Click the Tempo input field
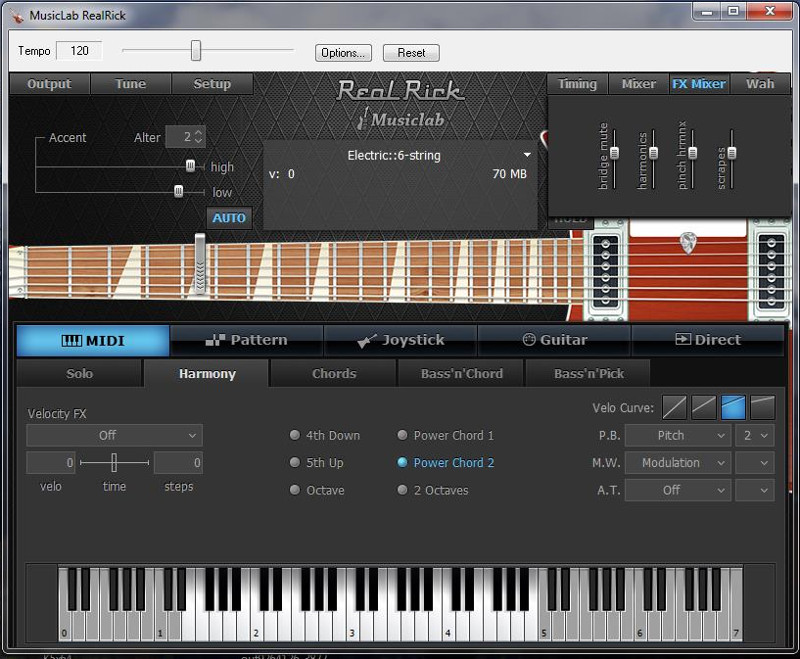 (79, 50)
